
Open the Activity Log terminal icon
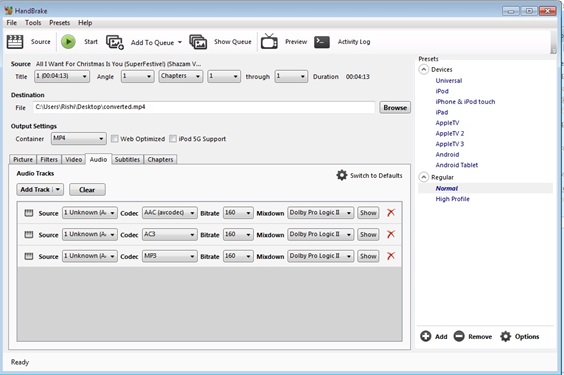[322, 42]
